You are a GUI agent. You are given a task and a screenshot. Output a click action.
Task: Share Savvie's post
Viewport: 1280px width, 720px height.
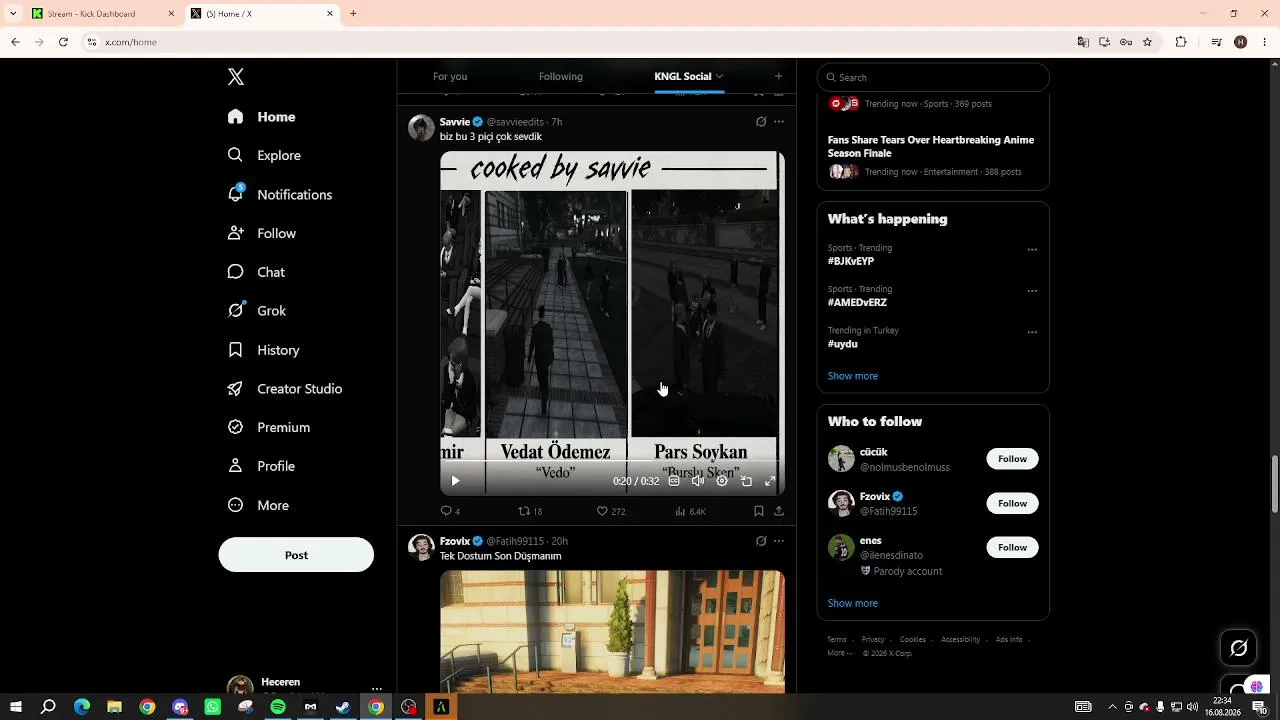[779, 511]
